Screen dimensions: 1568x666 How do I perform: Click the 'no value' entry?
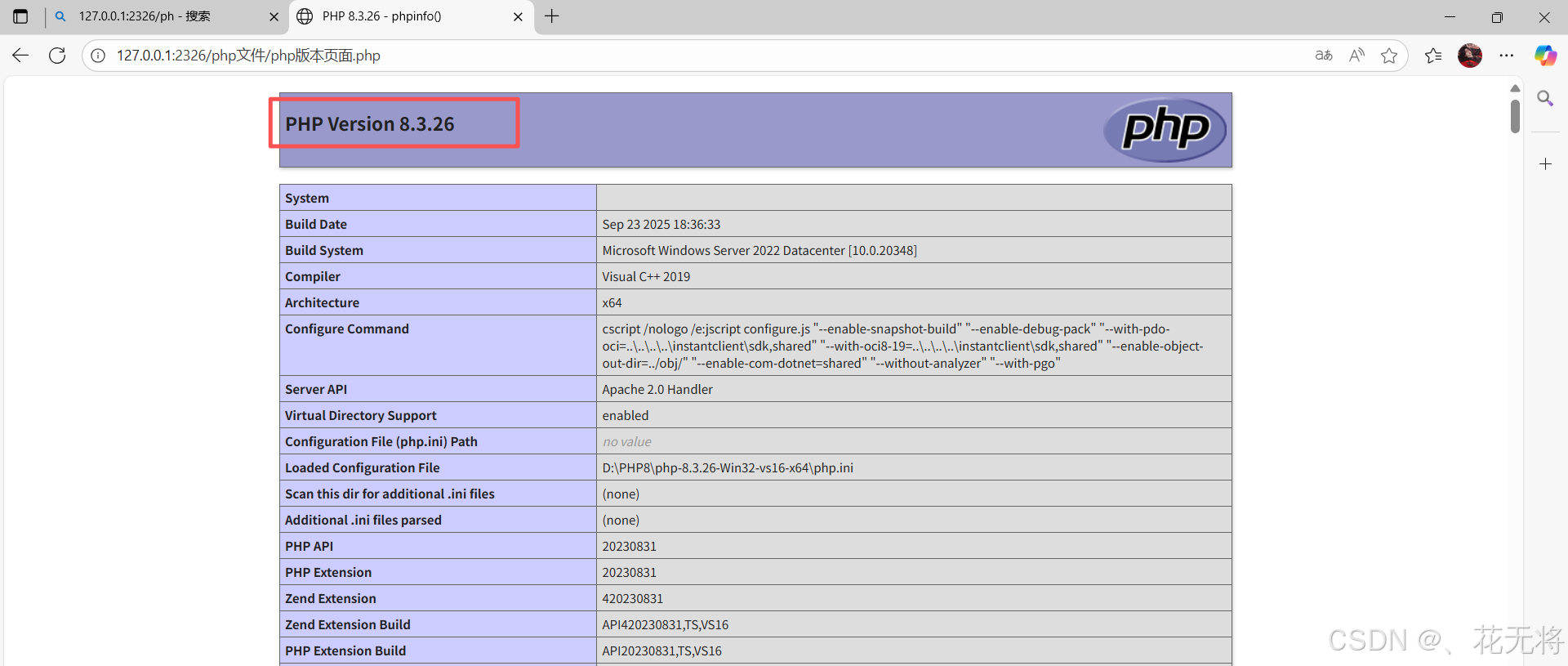click(x=627, y=442)
